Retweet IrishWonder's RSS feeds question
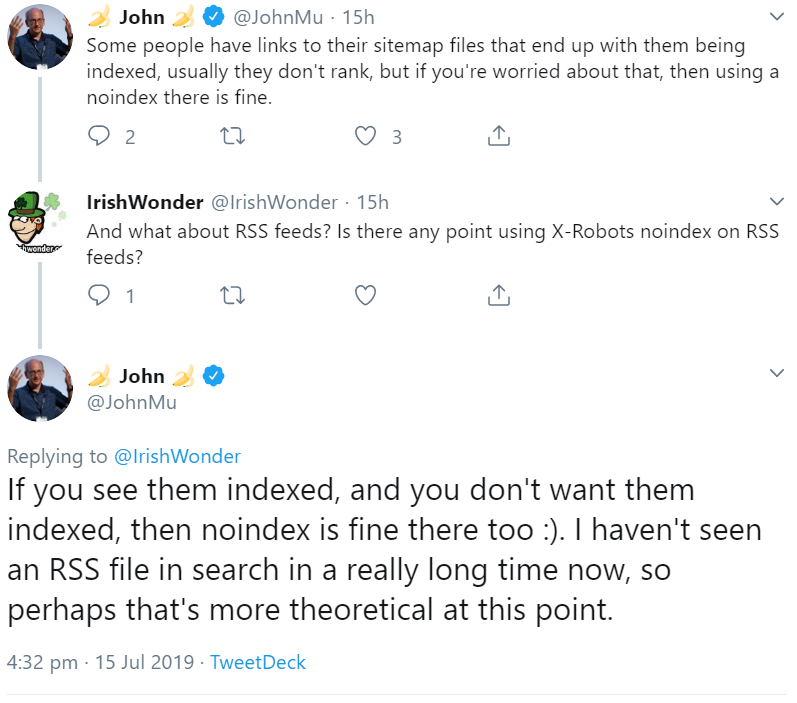The image size is (797, 703). click(232, 295)
